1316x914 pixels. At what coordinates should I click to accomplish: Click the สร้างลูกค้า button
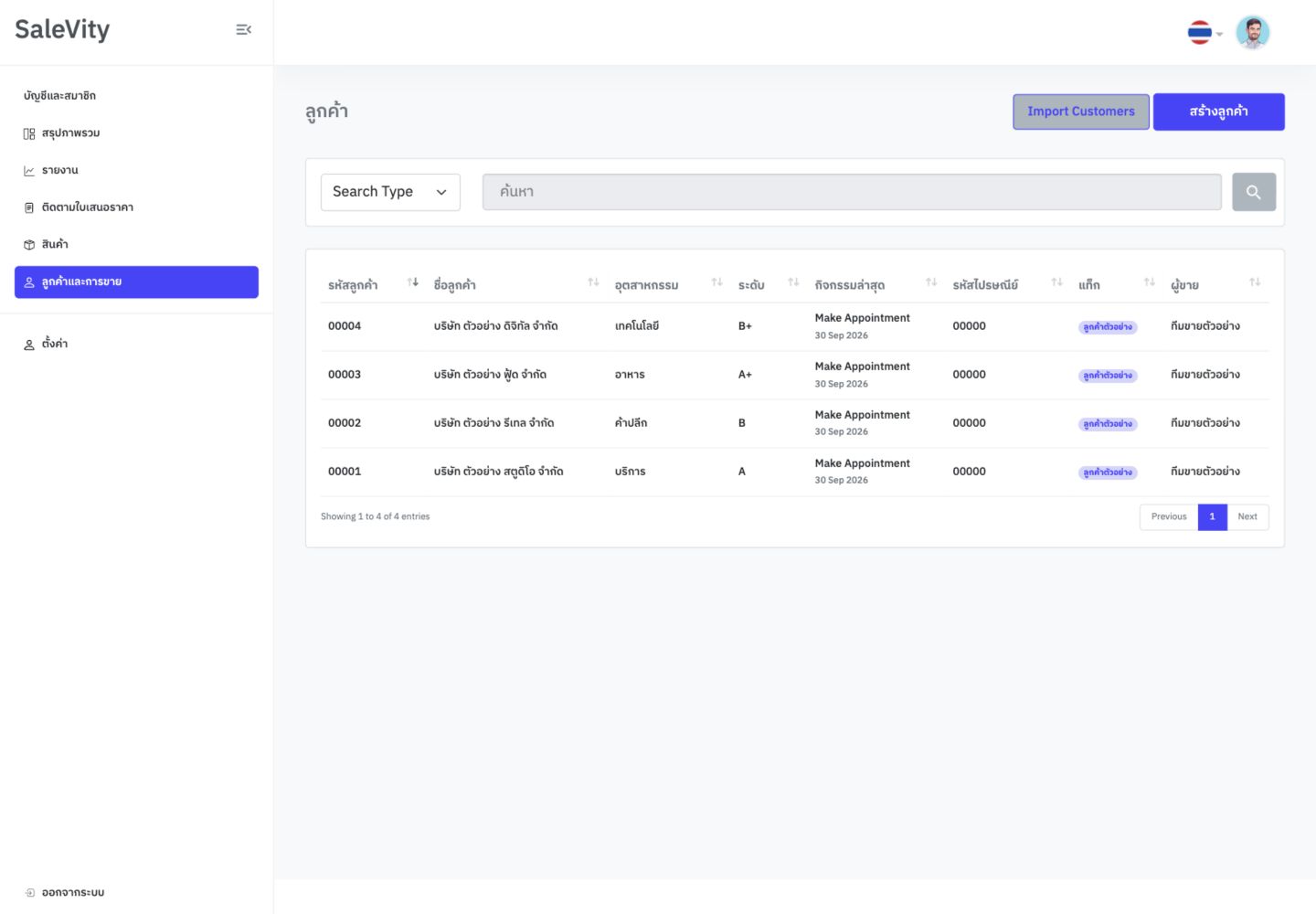click(1219, 112)
